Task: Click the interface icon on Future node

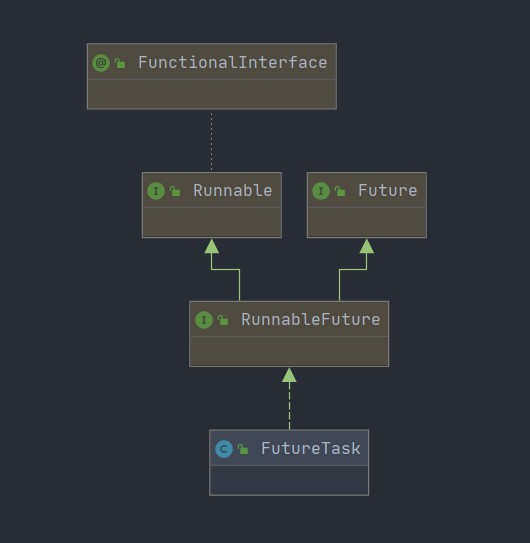Action: point(321,191)
